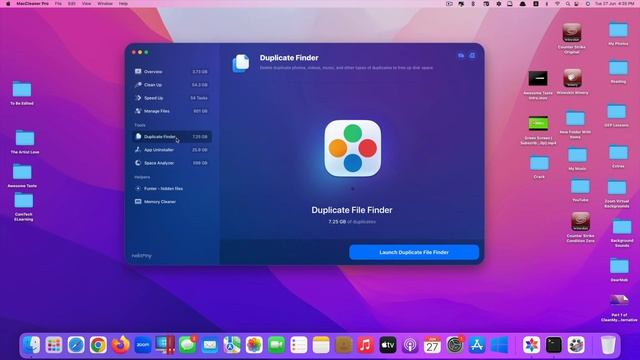The width and height of the screenshot is (640, 360).
Task: Open Safari from the Dock
Action: click(x=76, y=345)
